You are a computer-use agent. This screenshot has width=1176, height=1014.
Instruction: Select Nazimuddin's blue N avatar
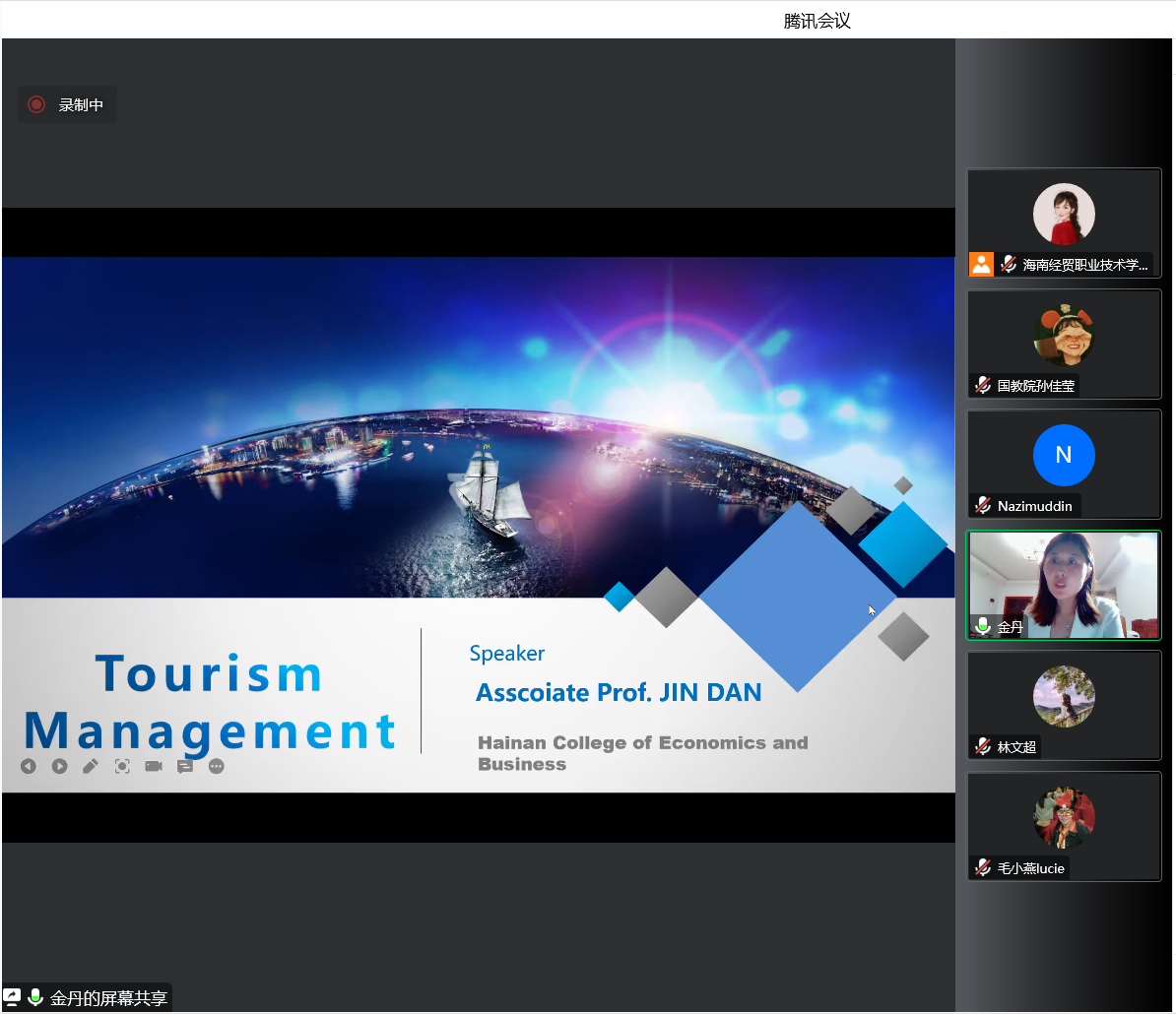1064,455
